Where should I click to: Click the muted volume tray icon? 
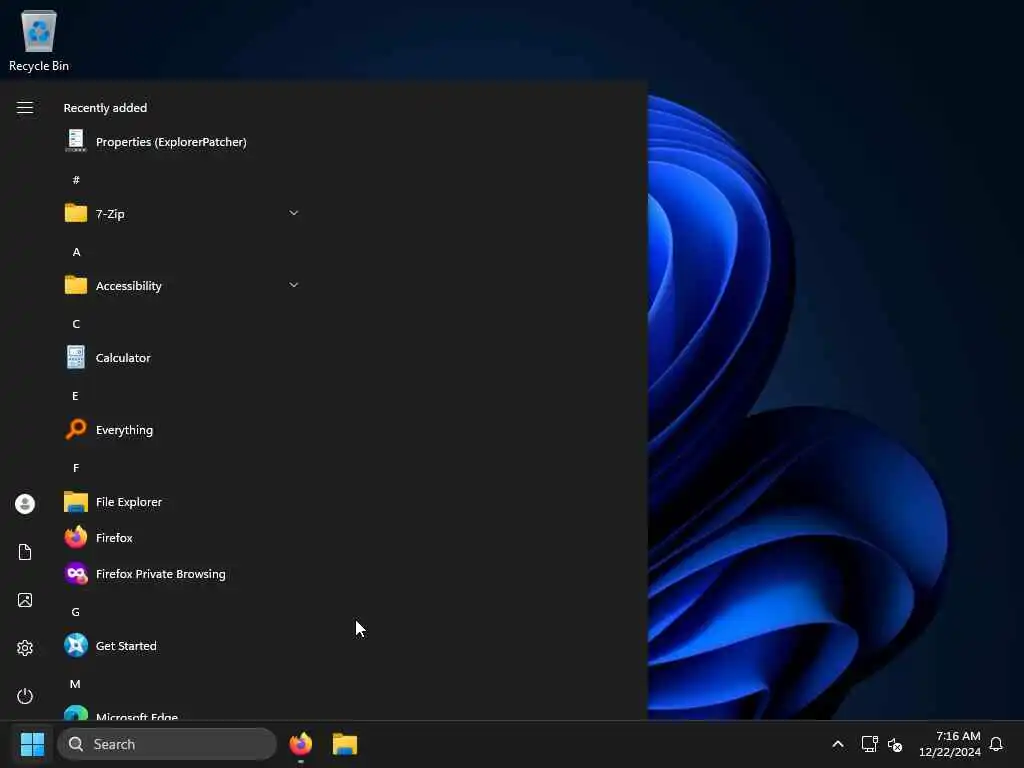895,744
